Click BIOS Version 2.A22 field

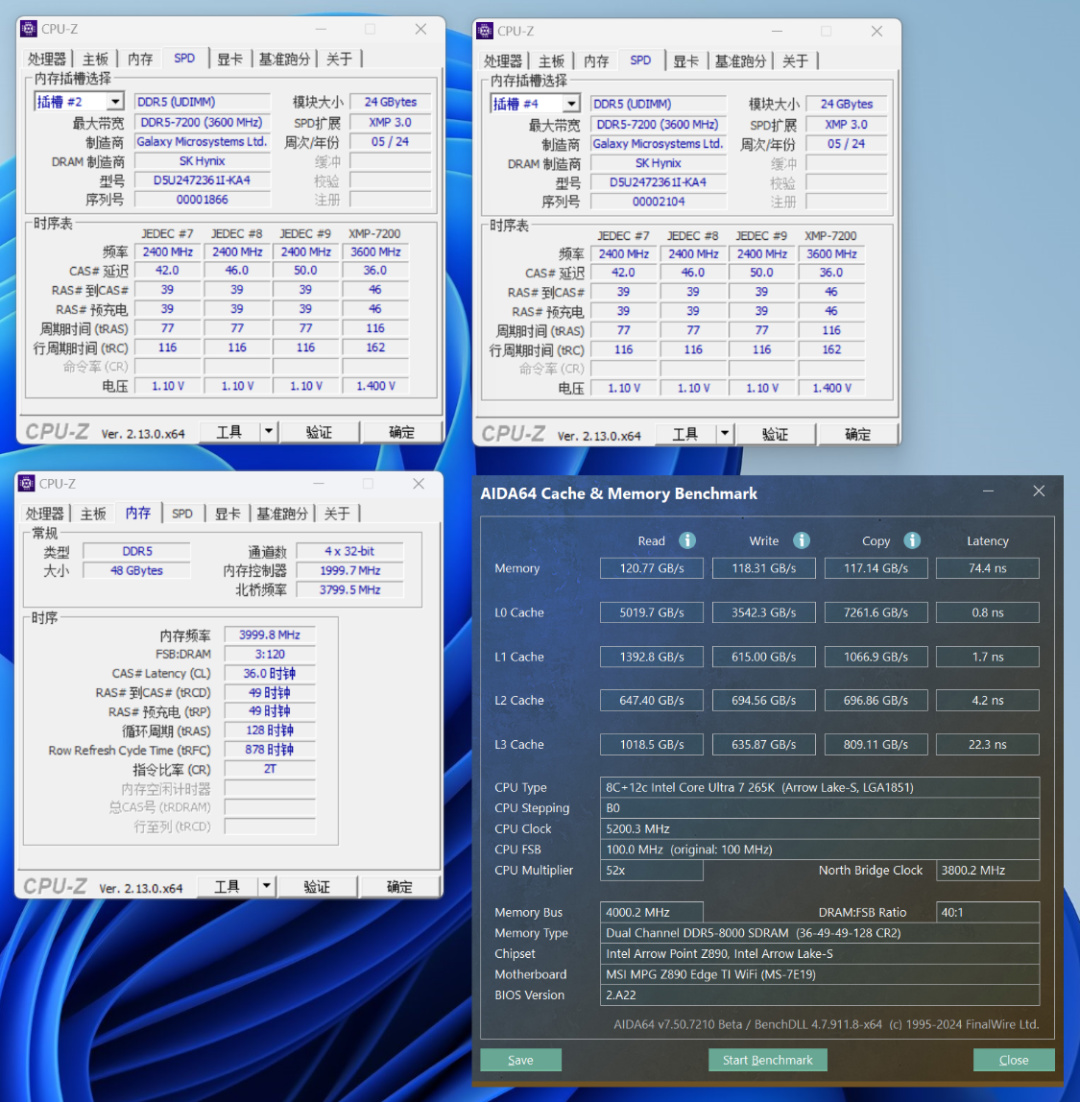(x=819, y=994)
